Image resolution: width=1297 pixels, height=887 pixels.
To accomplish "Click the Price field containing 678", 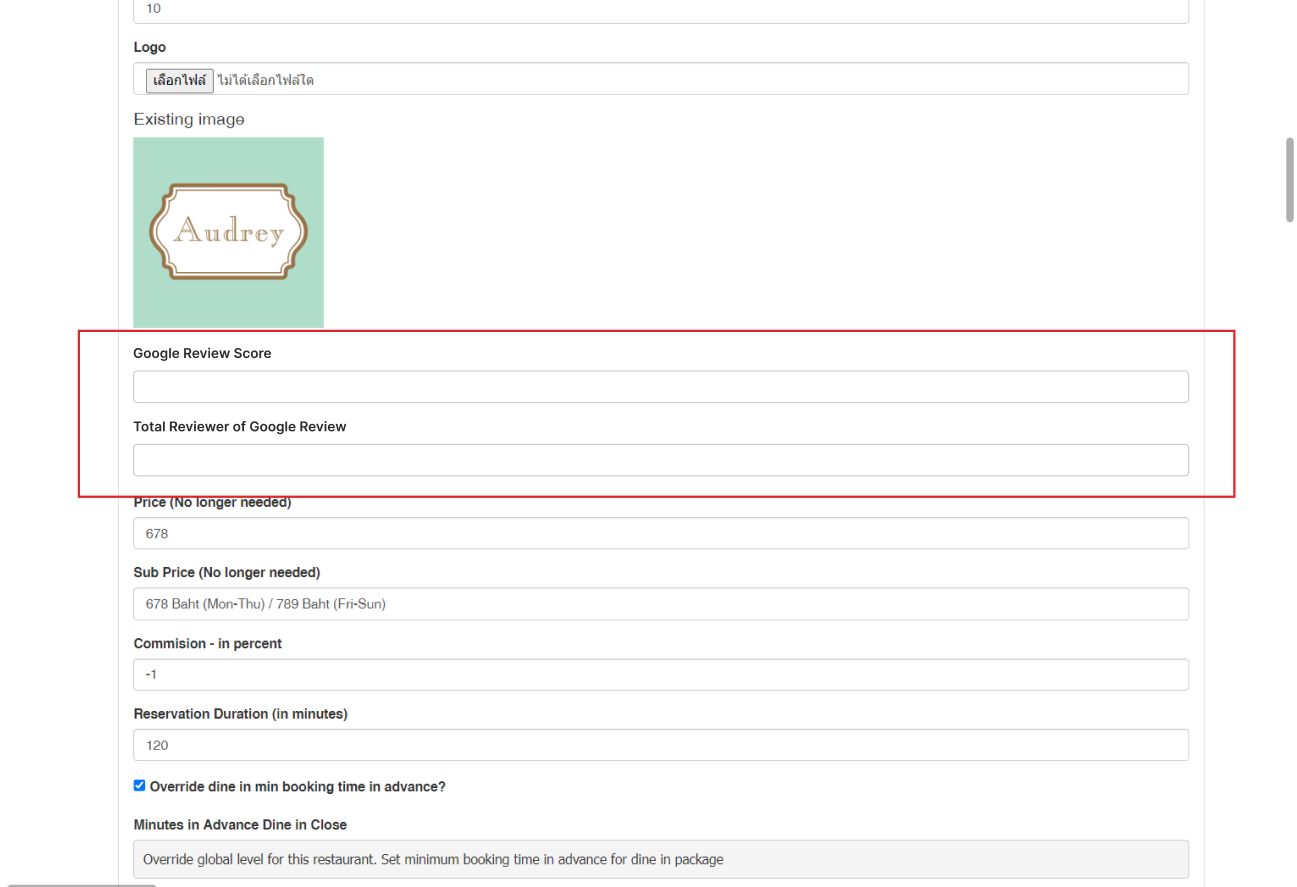I will coord(660,533).
